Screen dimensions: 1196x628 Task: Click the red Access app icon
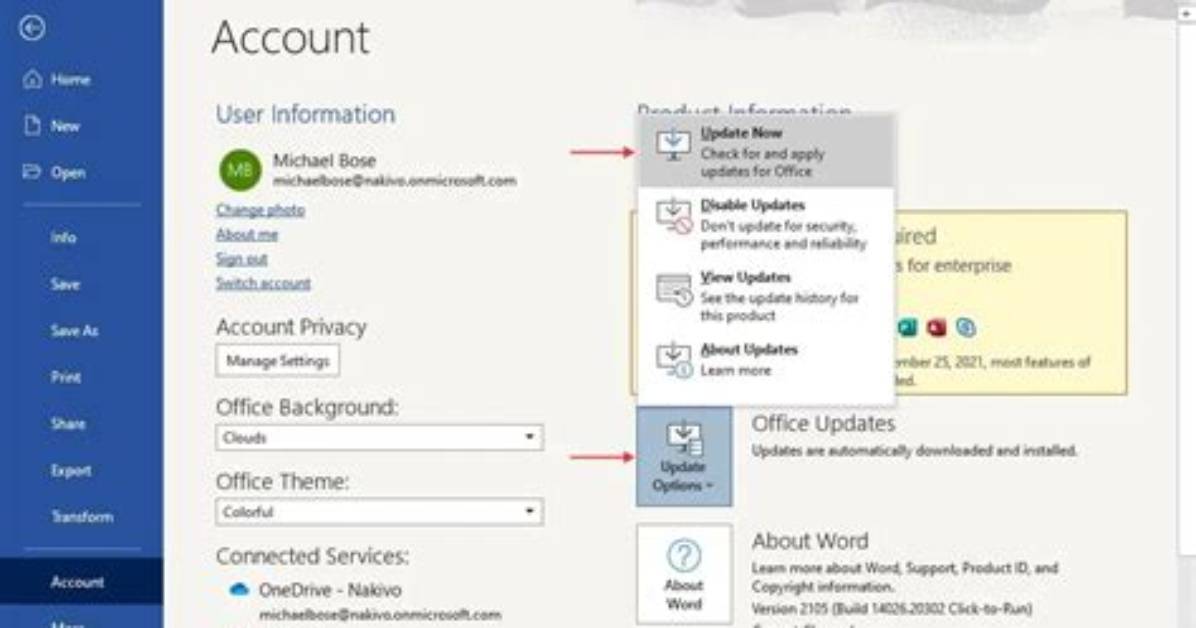point(936,327)
